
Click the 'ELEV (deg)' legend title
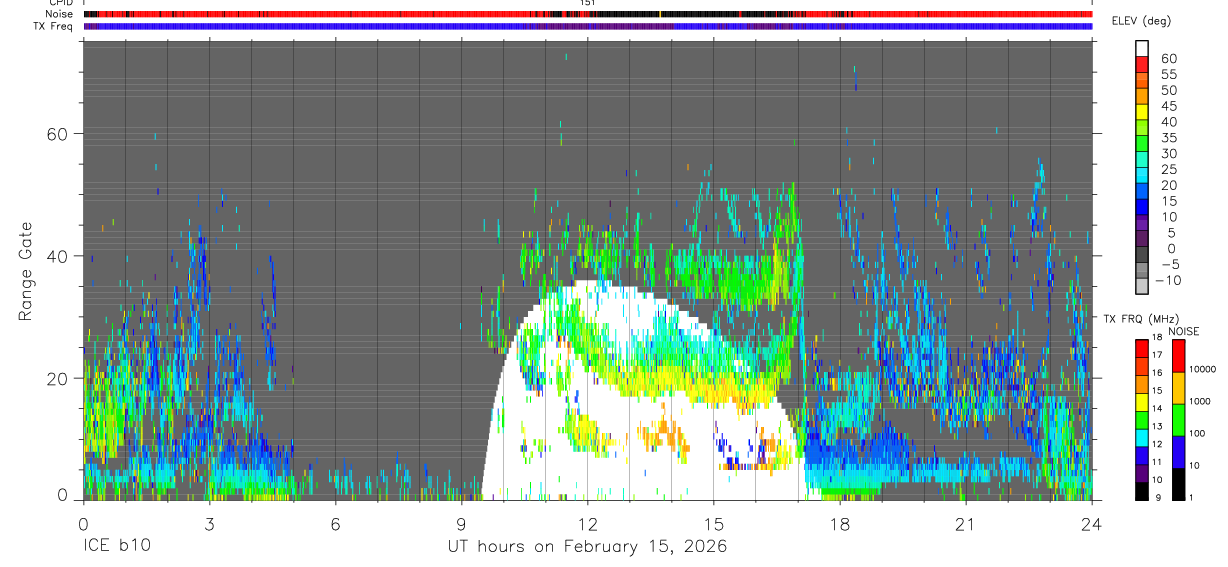tap(1141, 21)
